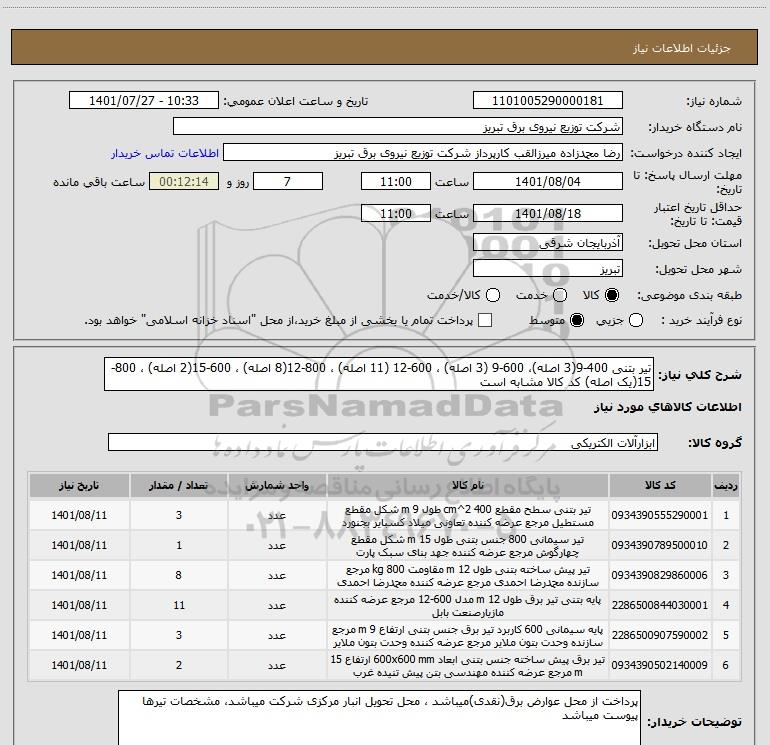This screenshot has width=770, height=745.
Task: Click the اطلاعات کالاهای مورد نیاز section title
Action: 667,408
